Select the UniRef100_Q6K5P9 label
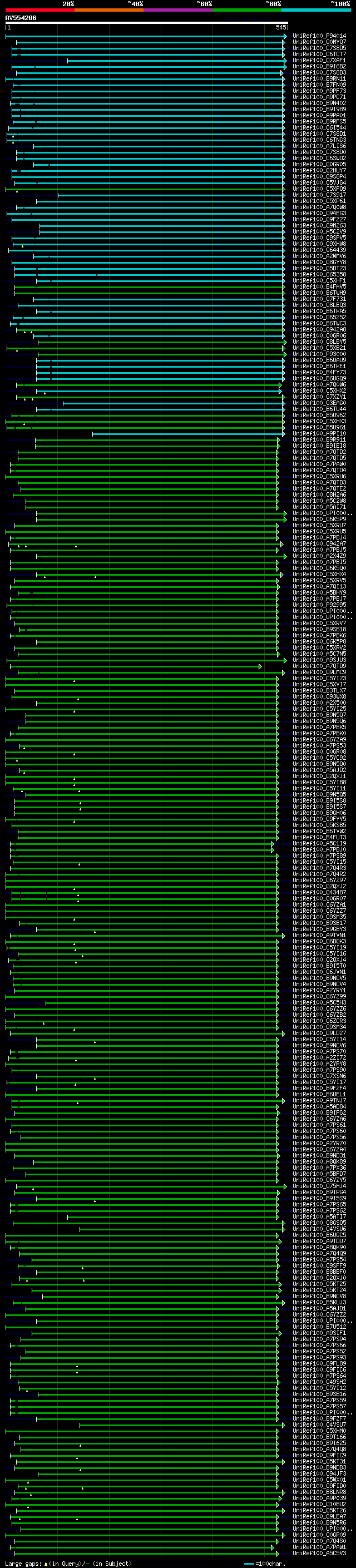356x1568 pixels. 319,519
